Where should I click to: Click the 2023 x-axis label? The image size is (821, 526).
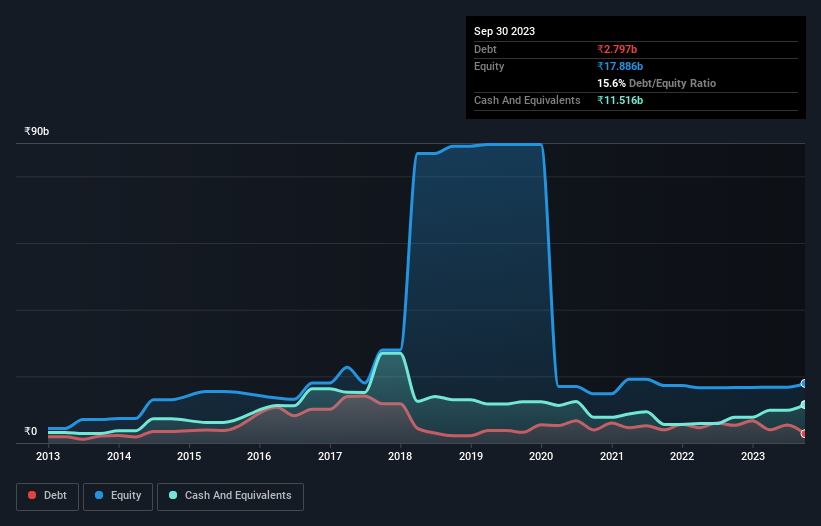pyautogui.click(x=752, y=456)
